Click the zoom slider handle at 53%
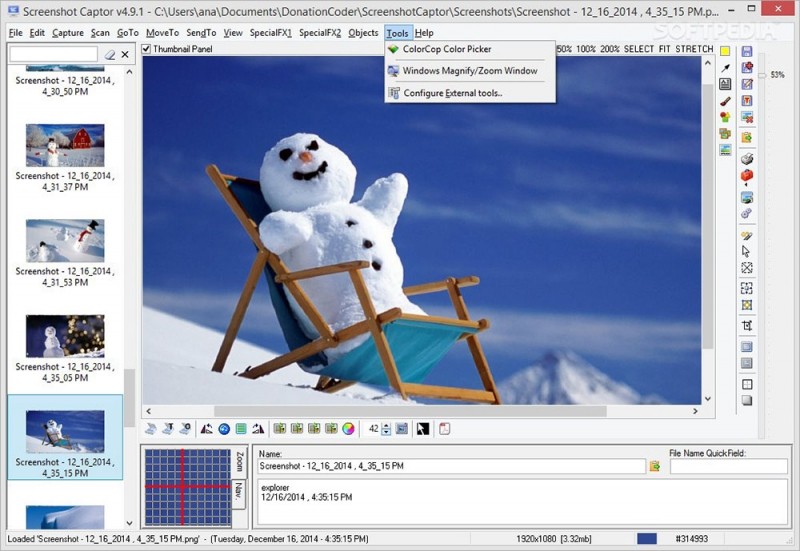The image size is (800, 551). tap(762, 76)
